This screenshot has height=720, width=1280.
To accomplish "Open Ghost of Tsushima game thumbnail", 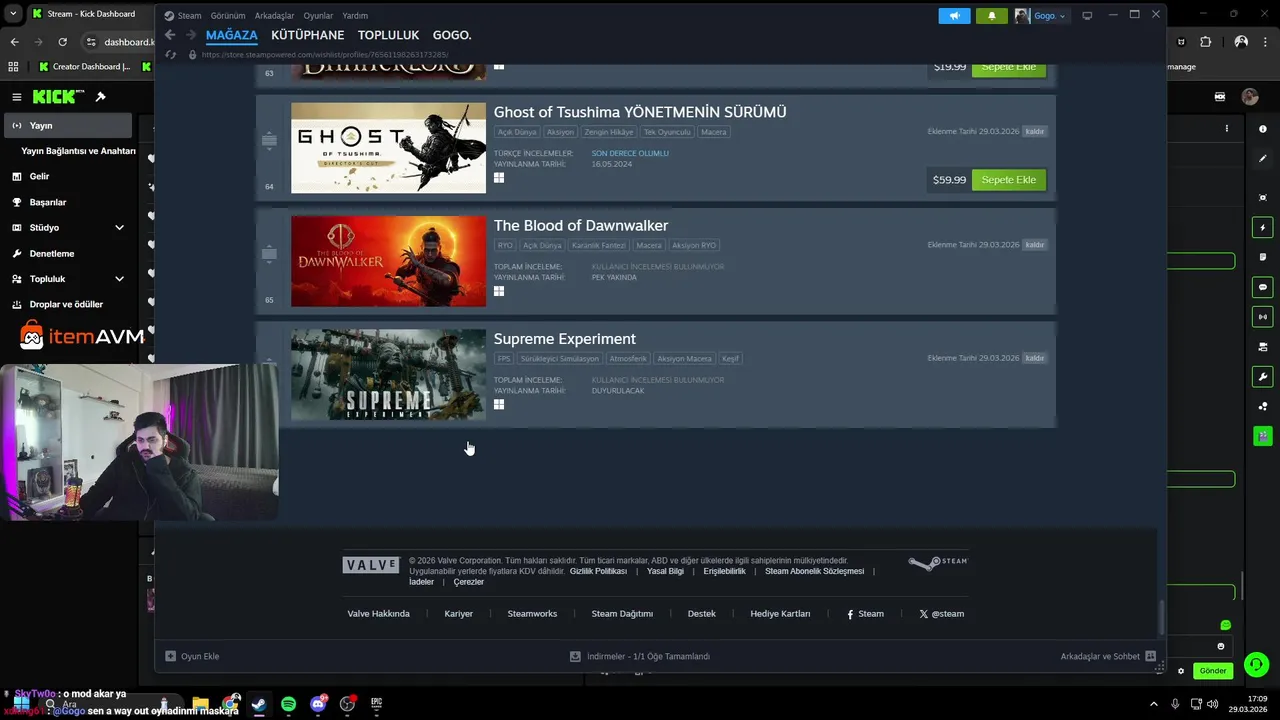I will pos(388,148).
